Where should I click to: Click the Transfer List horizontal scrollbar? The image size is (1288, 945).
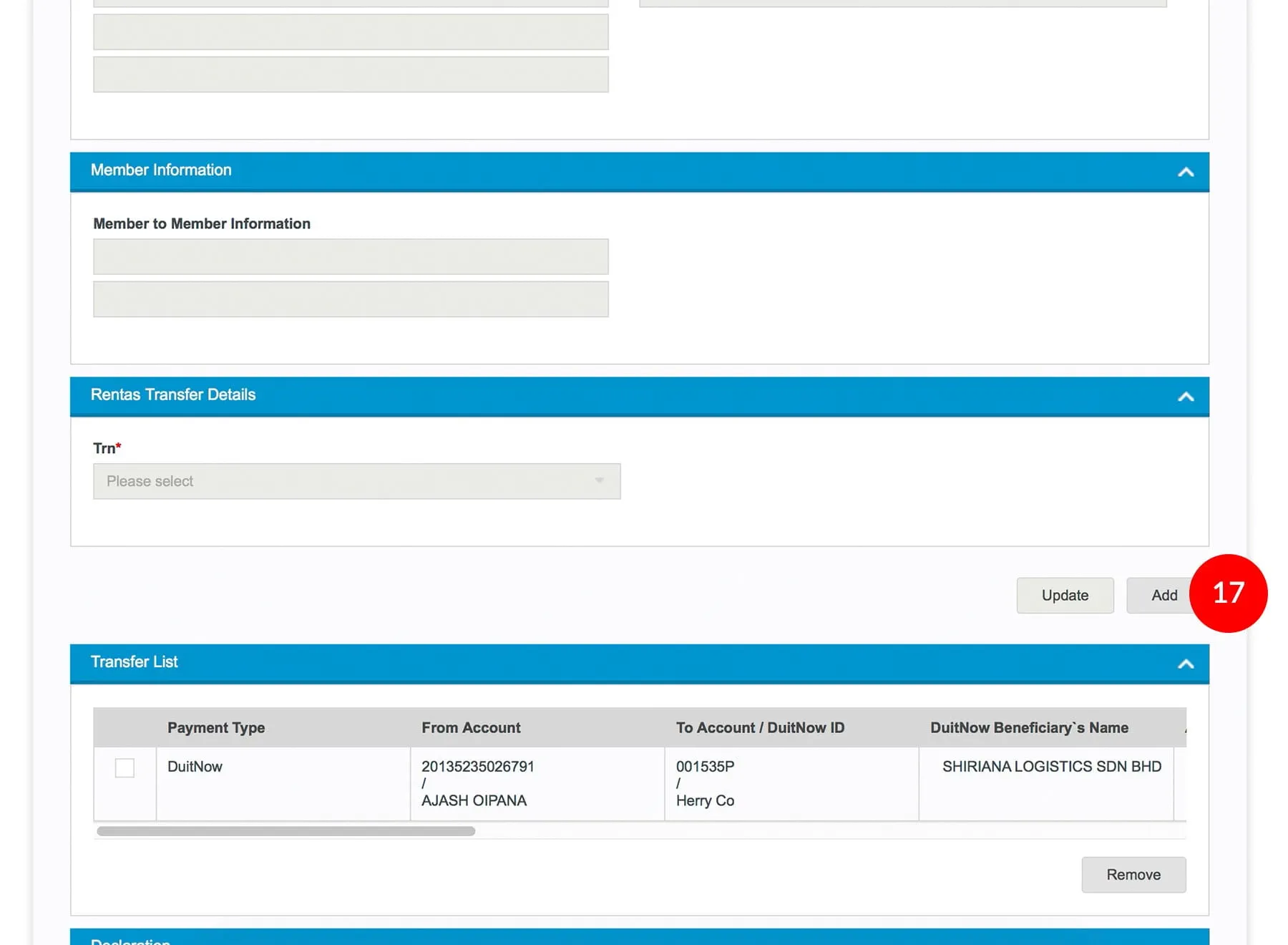point(286,831)
